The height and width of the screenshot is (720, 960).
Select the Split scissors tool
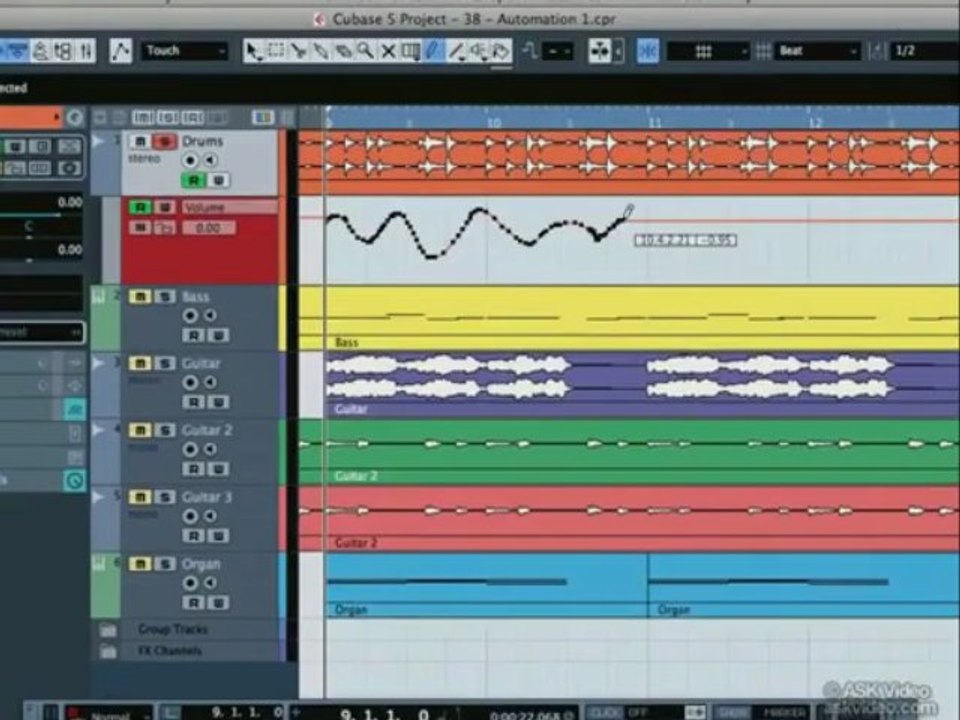[x=298, y=51]
